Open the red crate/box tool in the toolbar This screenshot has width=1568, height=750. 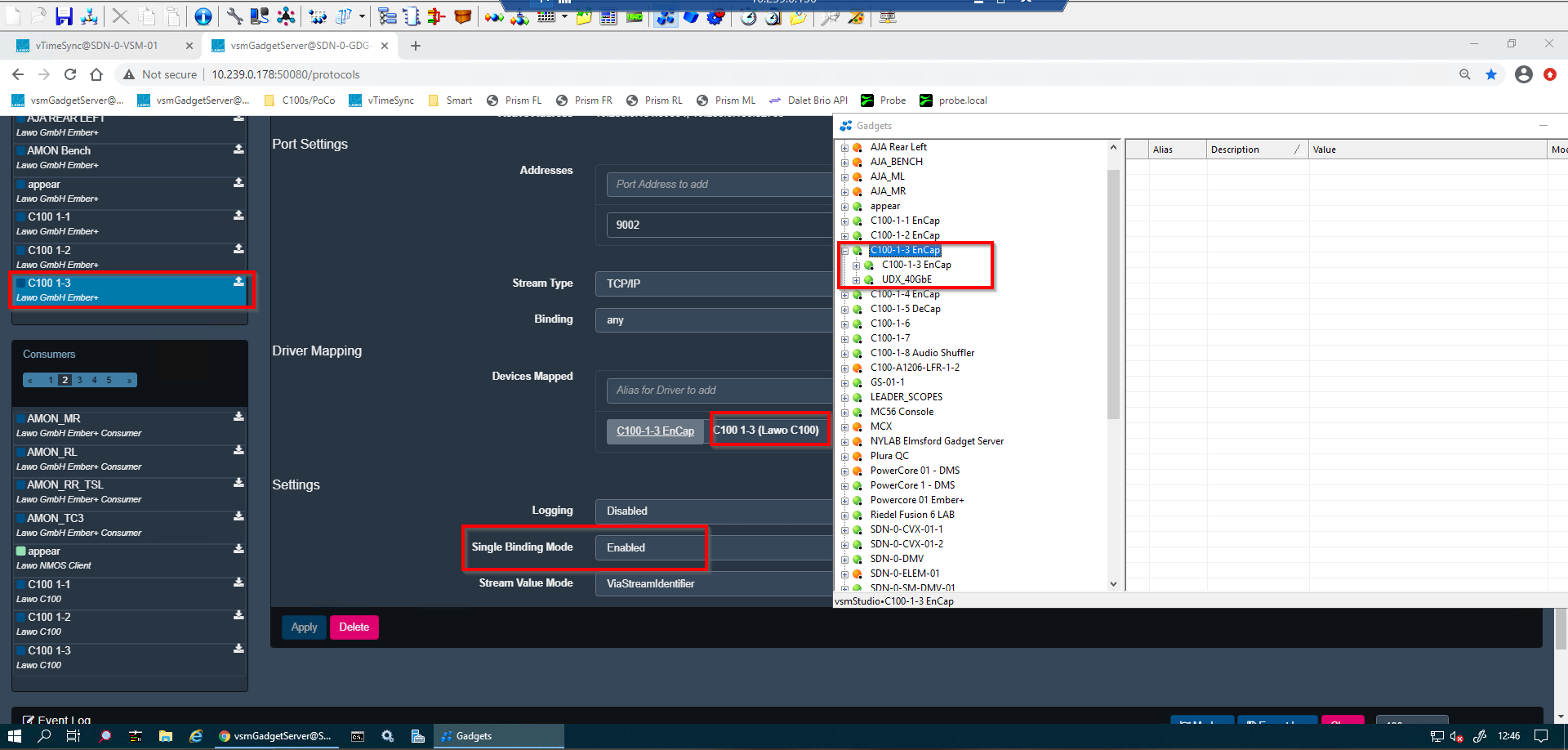[462, 17]
